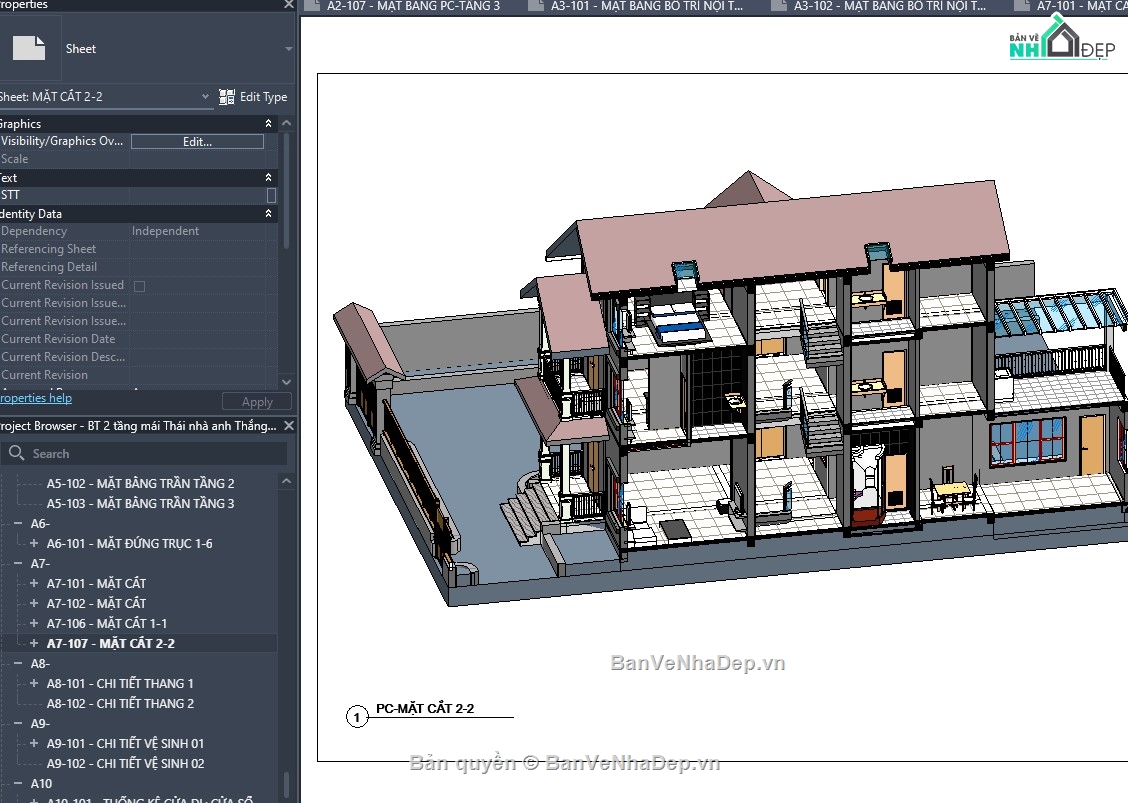The image size is (1128, 803).
Task: Expand sheet A7-101 - MẶT CẮT
Action: coord(34,584)
